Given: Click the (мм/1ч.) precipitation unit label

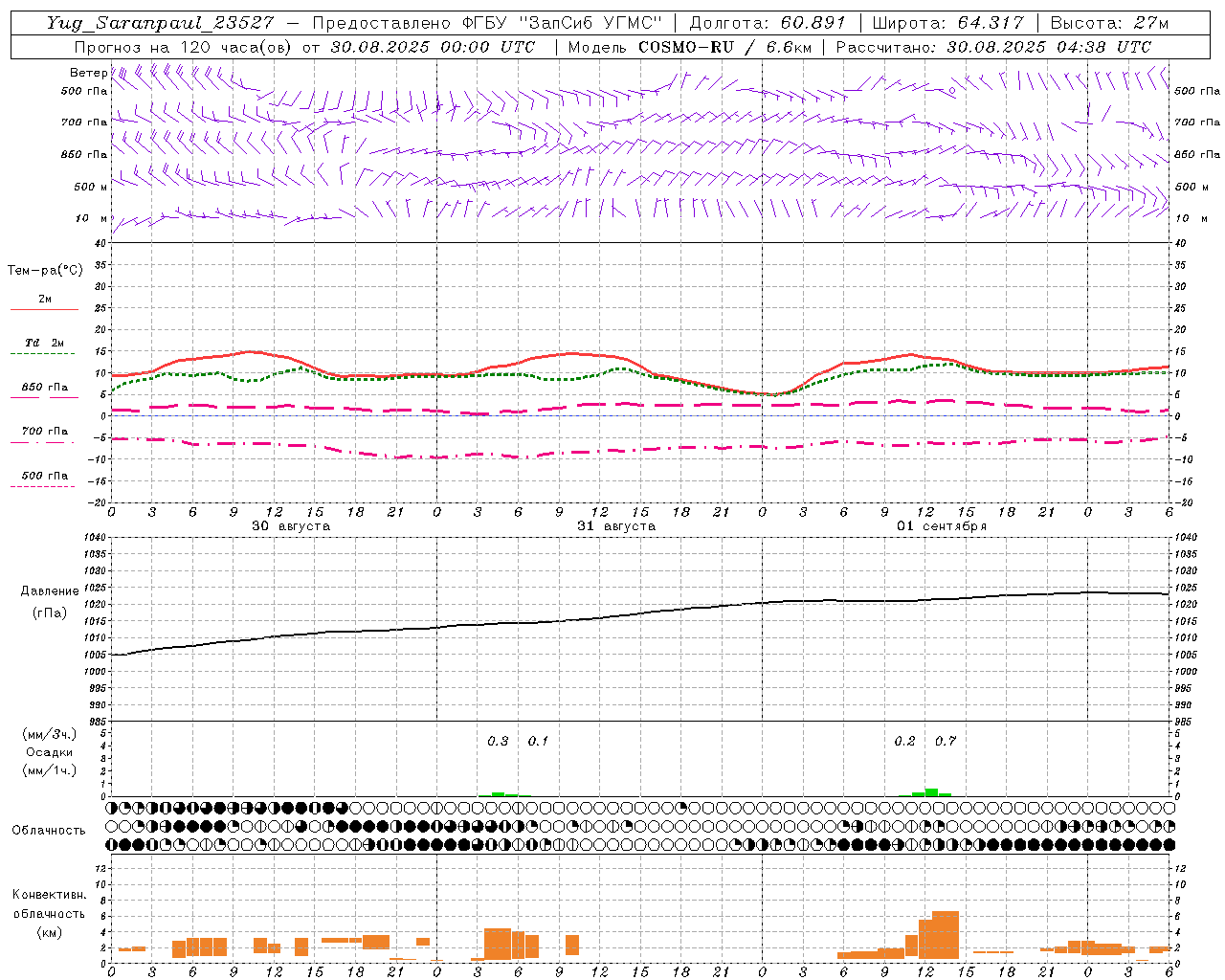Looking at the screenshot, I should point(50,770).
